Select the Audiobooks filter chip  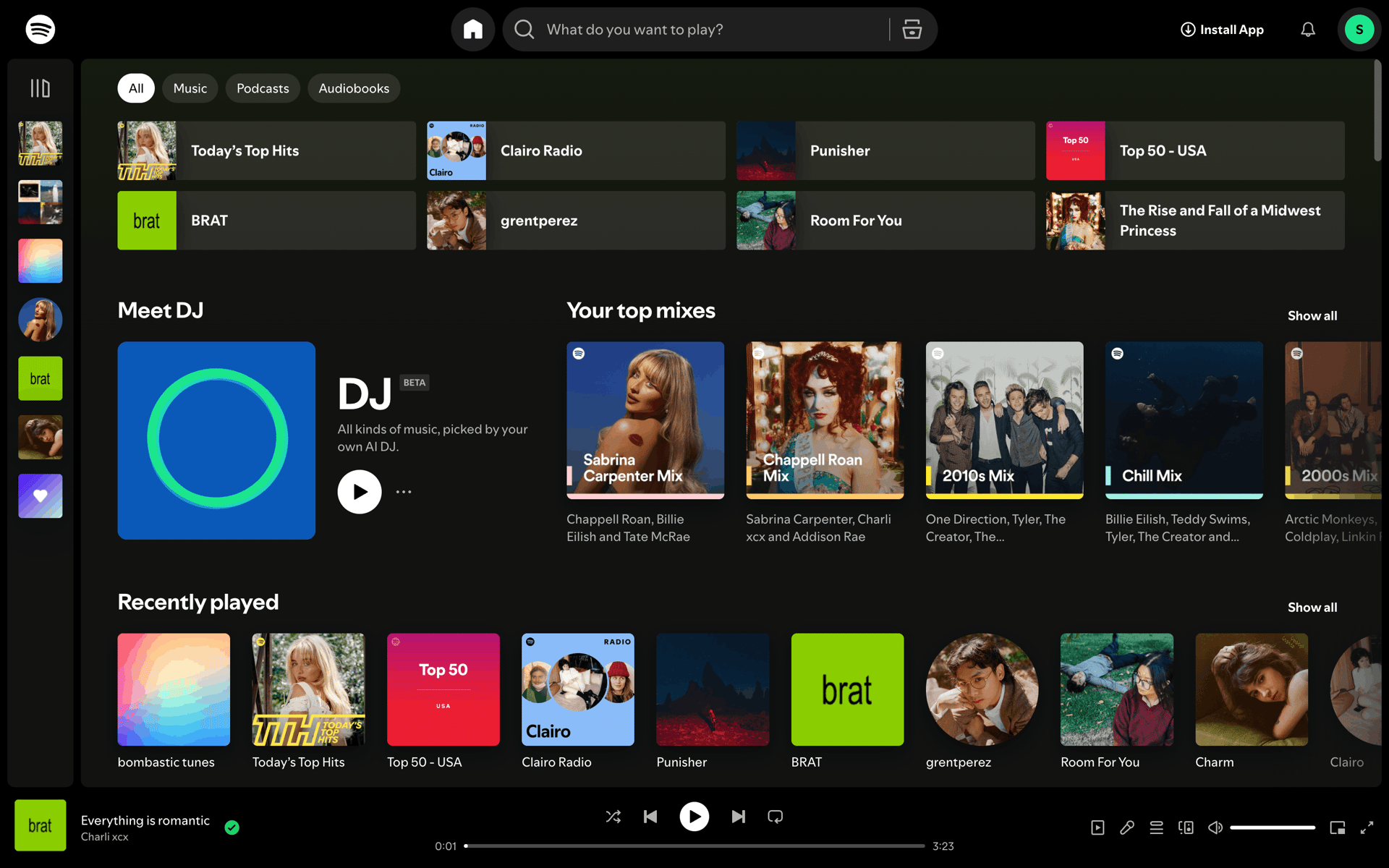354,88
